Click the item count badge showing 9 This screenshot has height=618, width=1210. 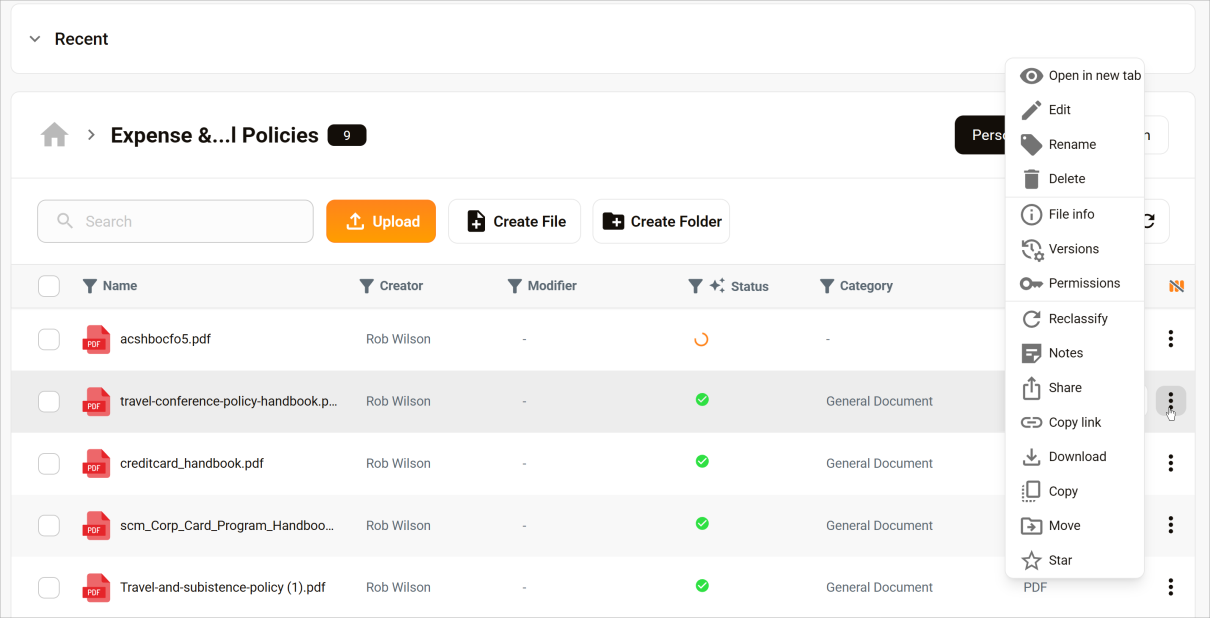pyautogui.click(x=347, y=135)
